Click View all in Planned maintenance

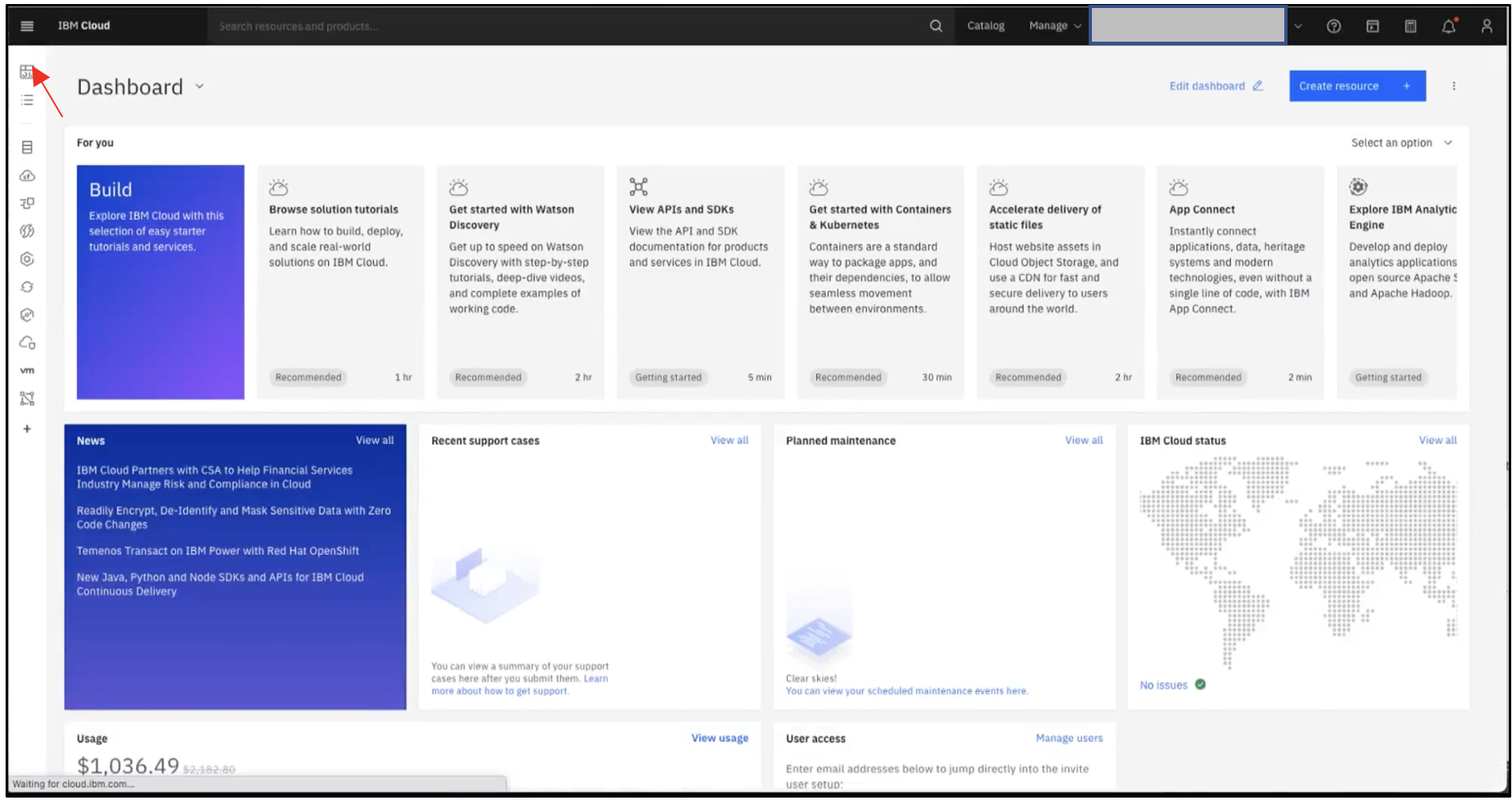click(x=1084, y=440)
